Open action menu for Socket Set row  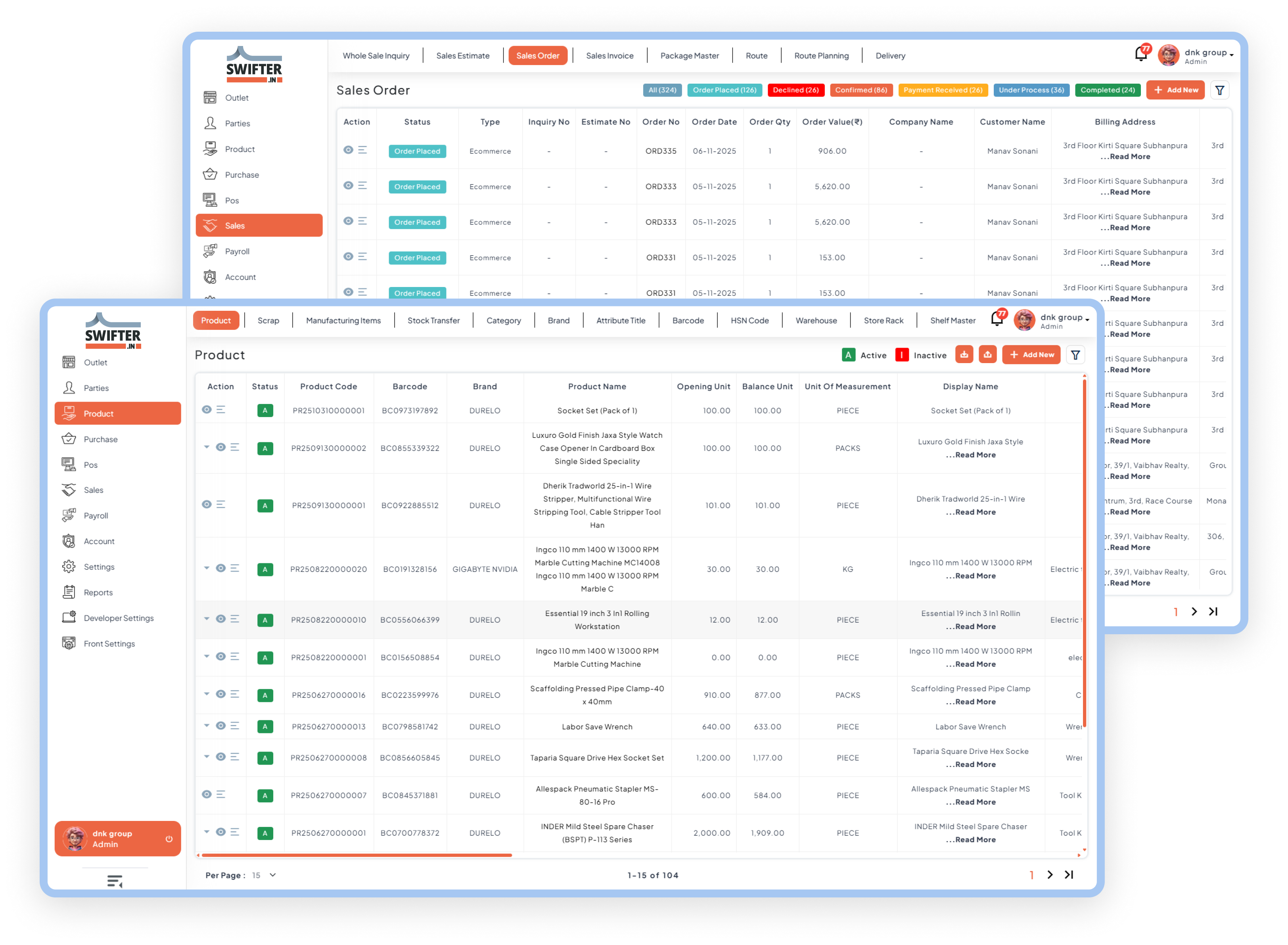point(221,410)
